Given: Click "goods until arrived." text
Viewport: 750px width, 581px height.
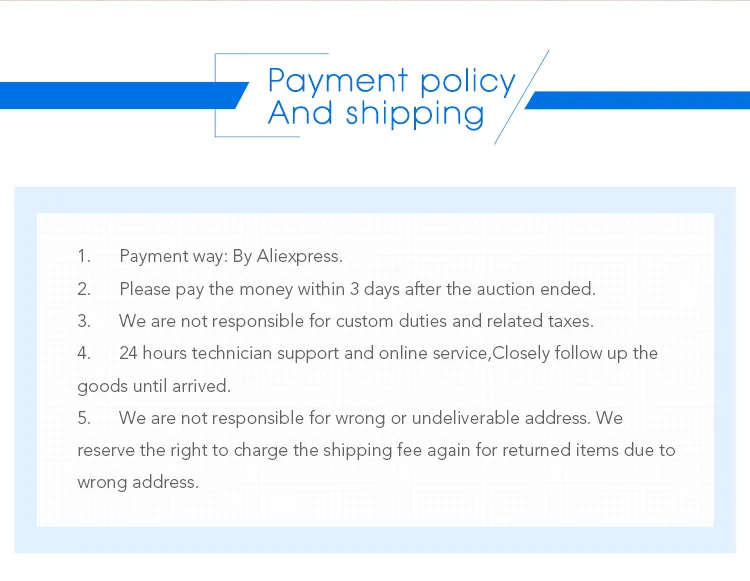Looking at the screenshot, I should click(154, 386).
